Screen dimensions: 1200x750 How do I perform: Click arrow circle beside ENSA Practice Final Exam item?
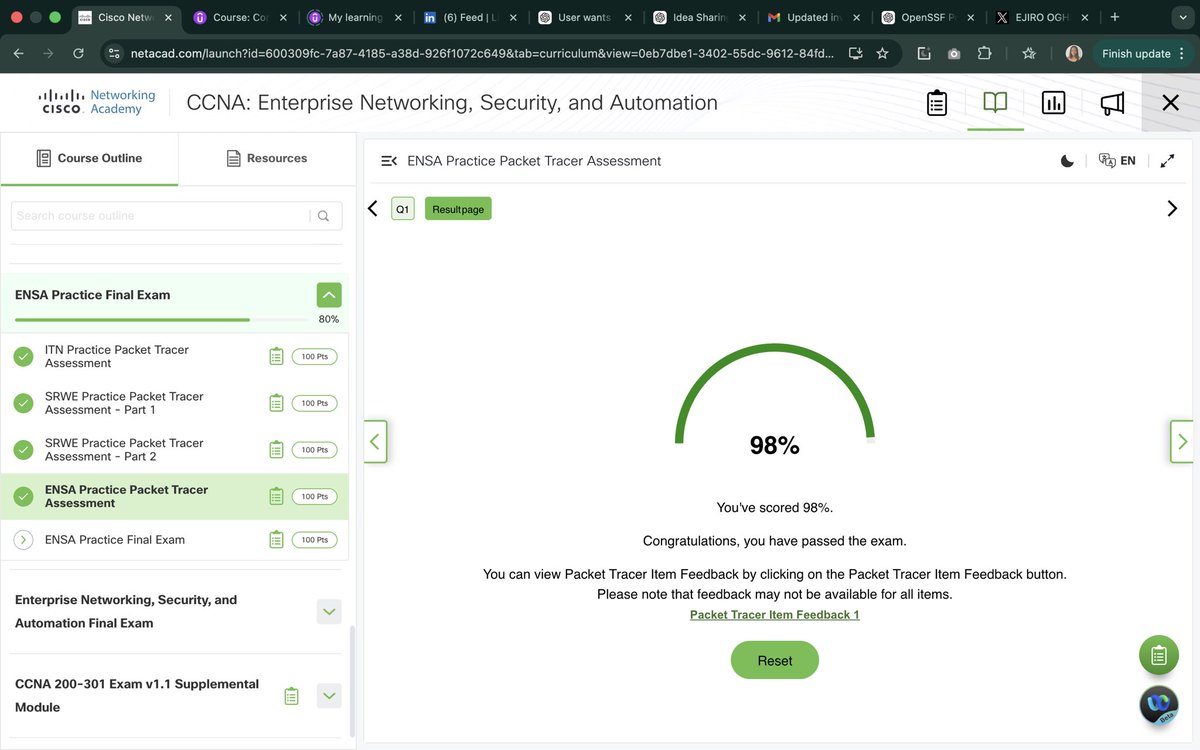[24, 540]
